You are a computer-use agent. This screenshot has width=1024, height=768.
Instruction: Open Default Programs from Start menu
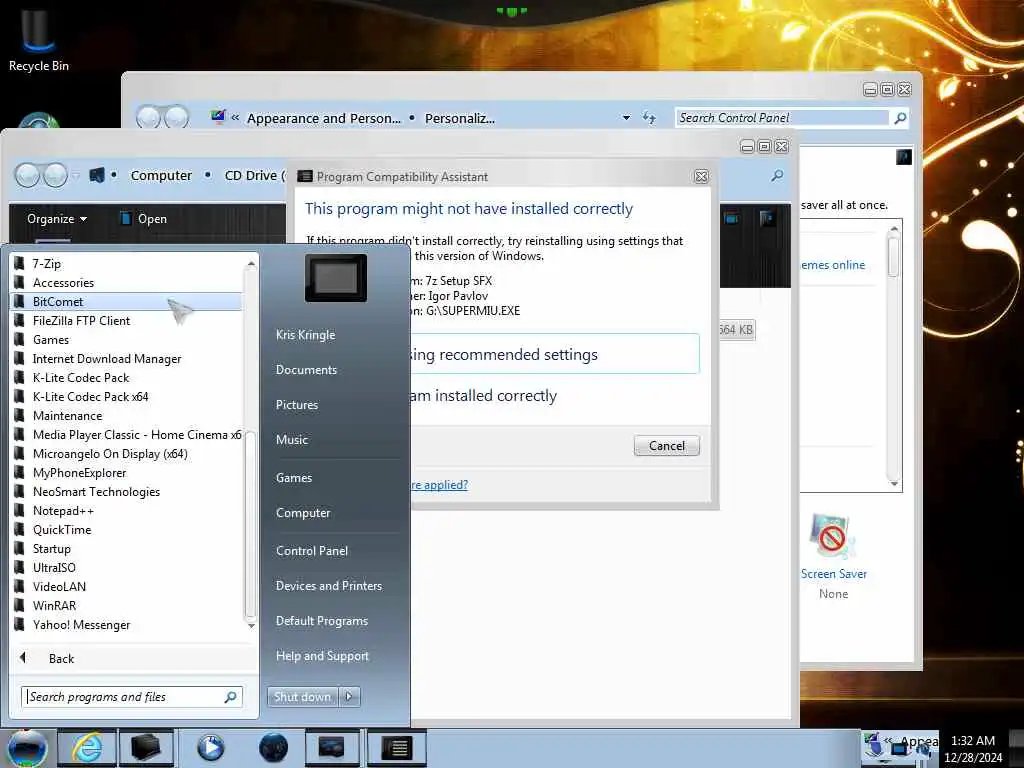[x=322, y=621]
